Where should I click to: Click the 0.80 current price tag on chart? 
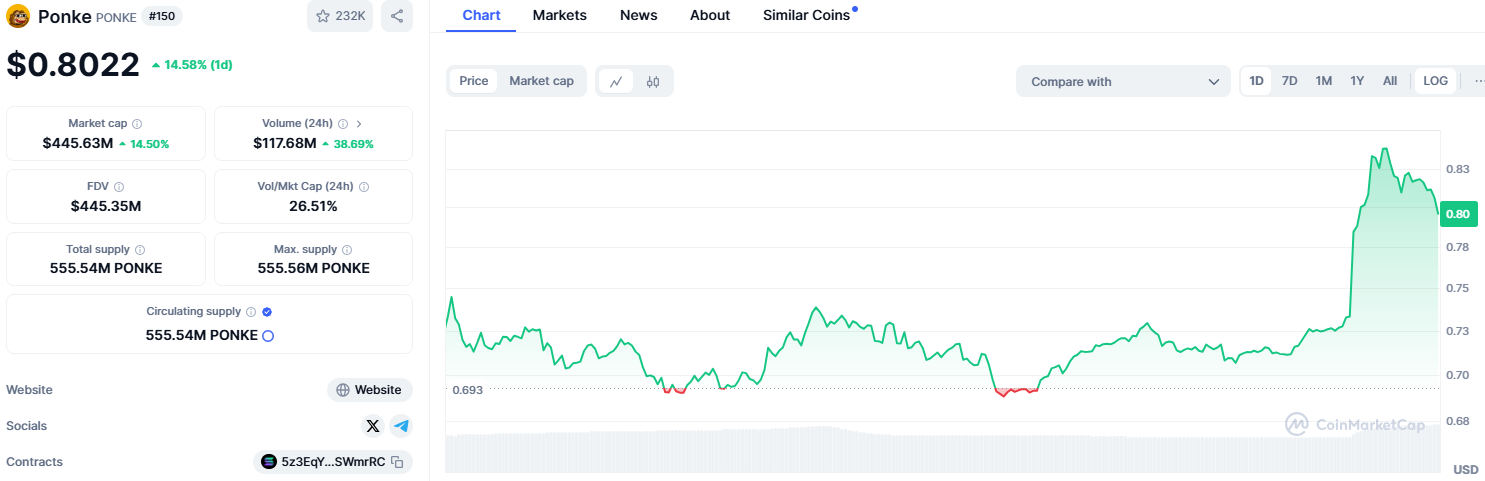click(1458, 213)
